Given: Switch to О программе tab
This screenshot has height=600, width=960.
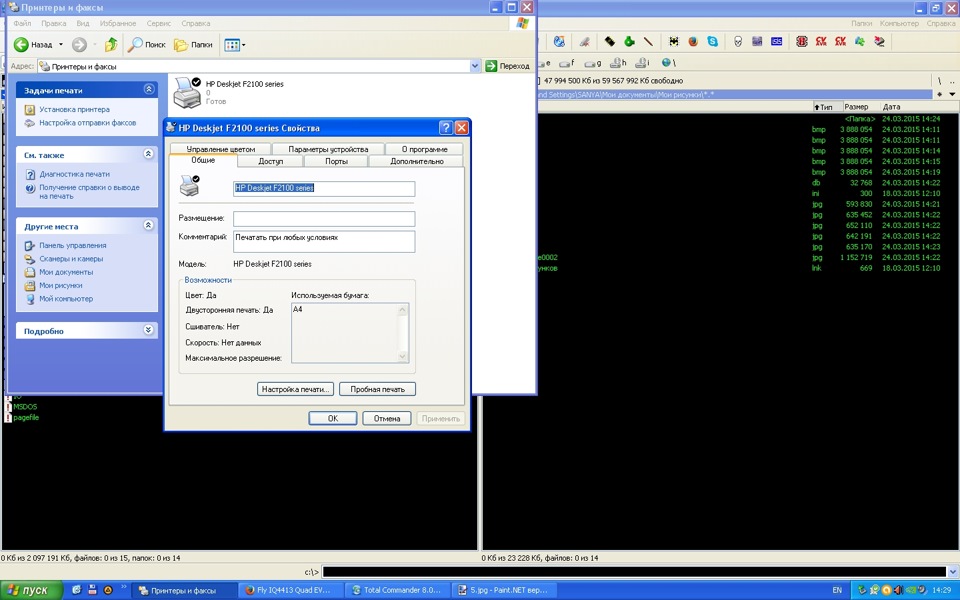Looking at the screenshot, I should (x=424, y=149).
